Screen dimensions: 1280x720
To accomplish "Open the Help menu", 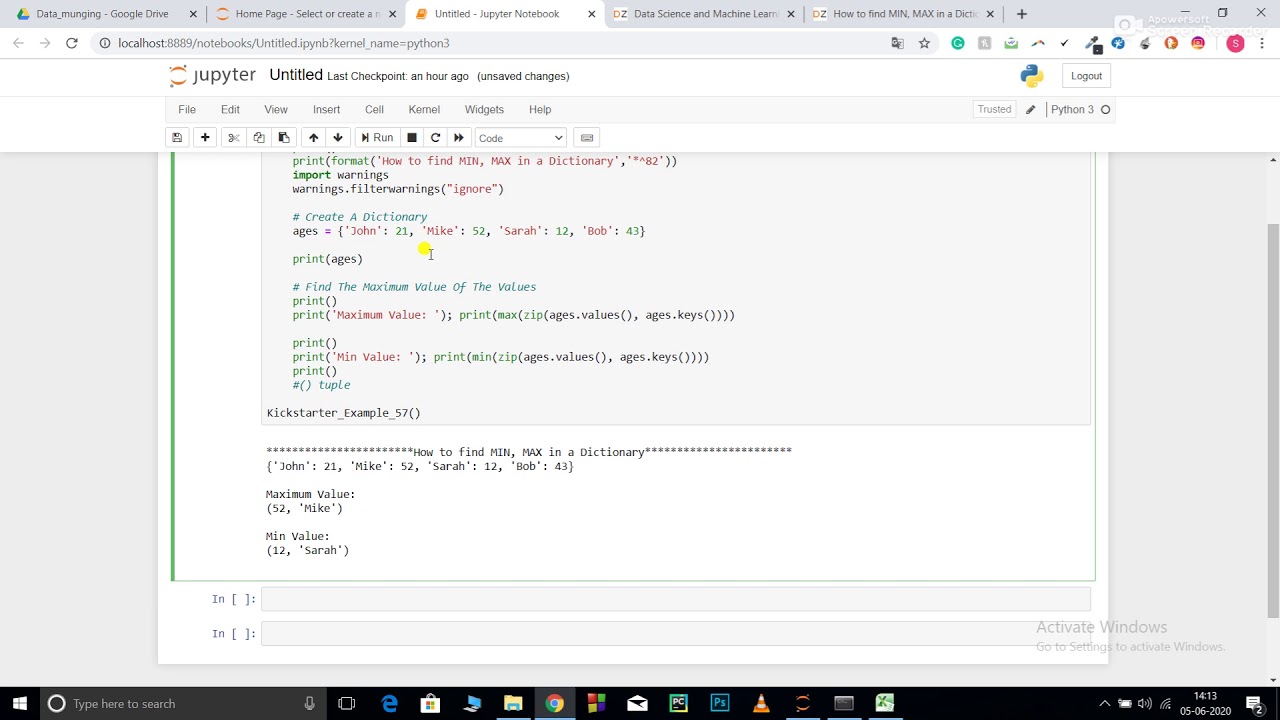I will tap(540, 109).
